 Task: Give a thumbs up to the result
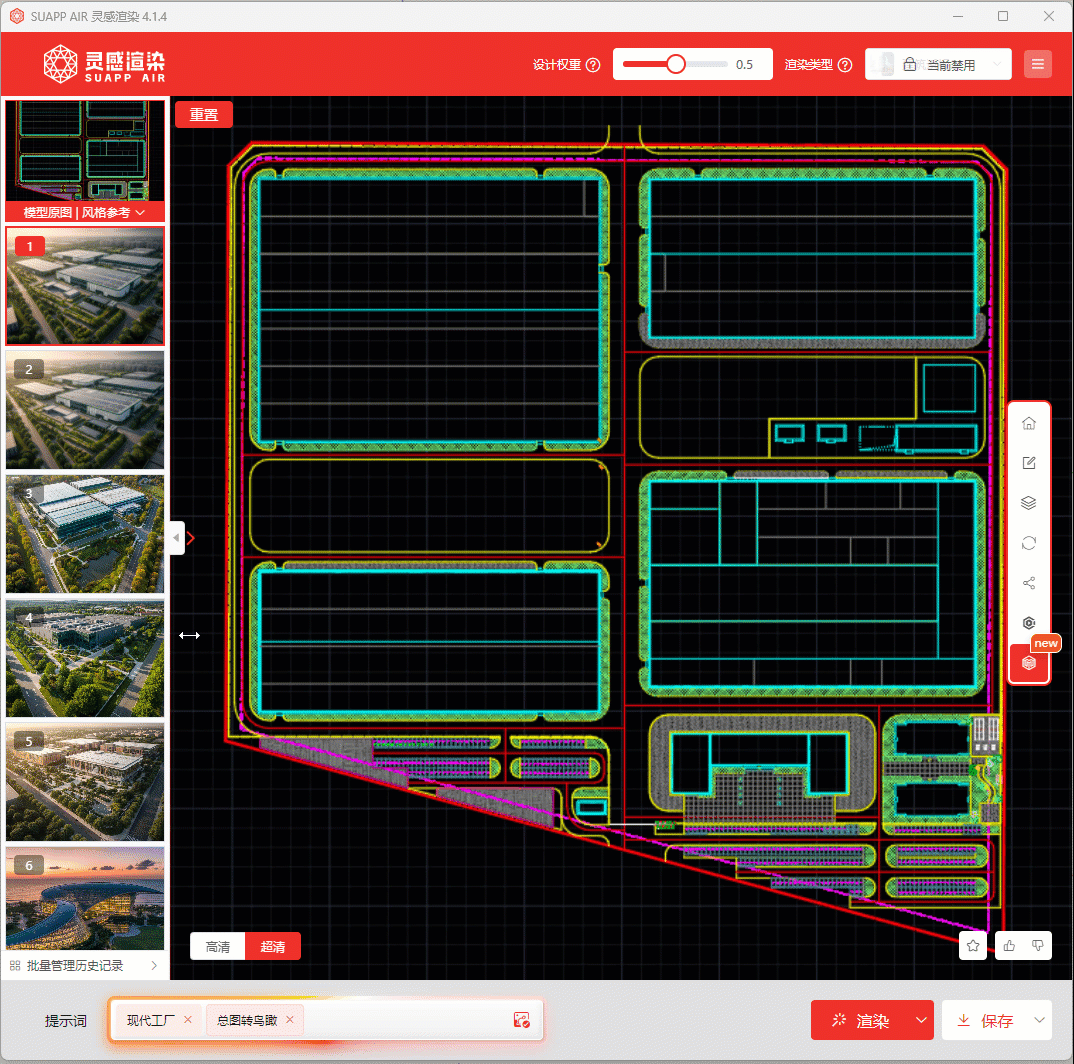[x=1010, y=945]
